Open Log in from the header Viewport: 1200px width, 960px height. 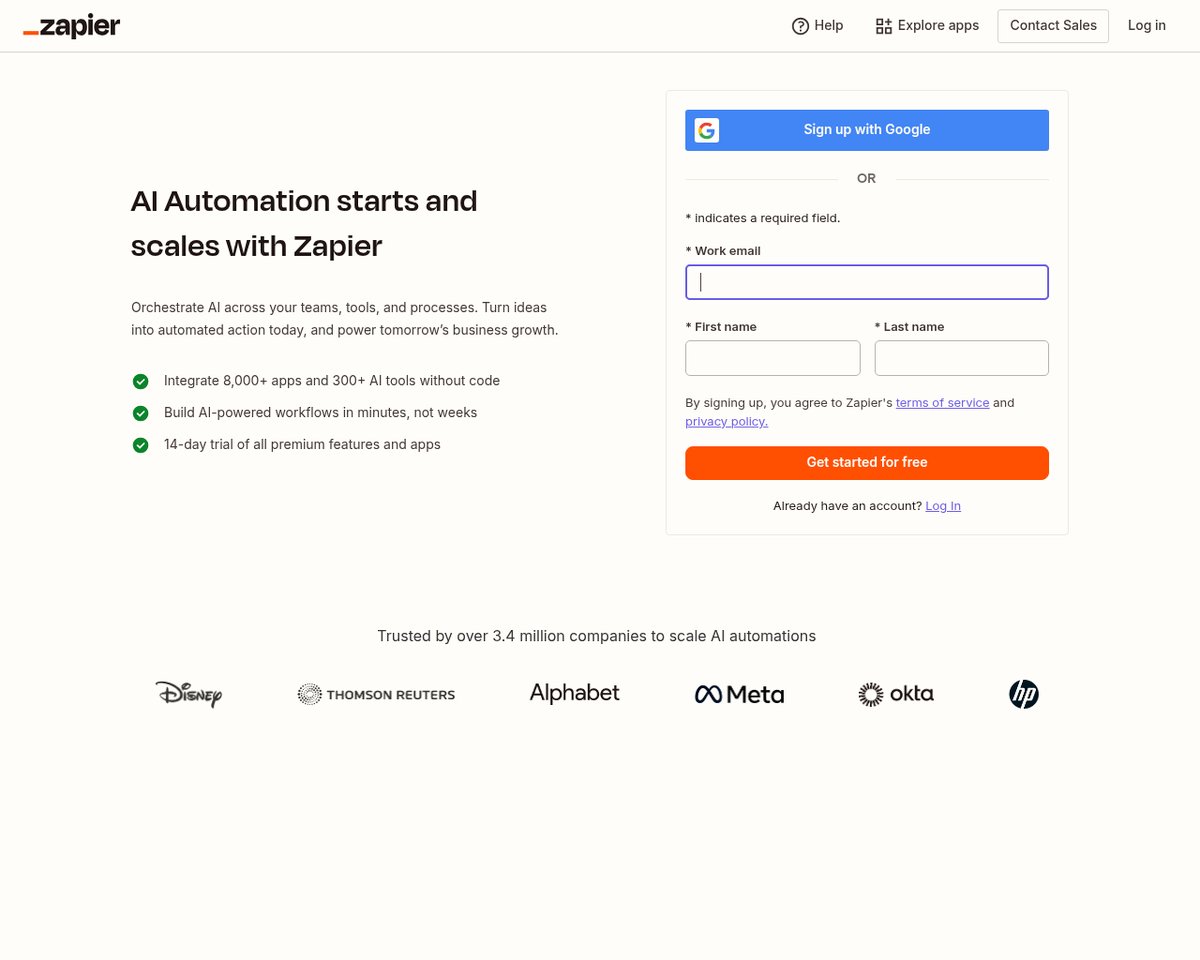[x=1147, y=26]
